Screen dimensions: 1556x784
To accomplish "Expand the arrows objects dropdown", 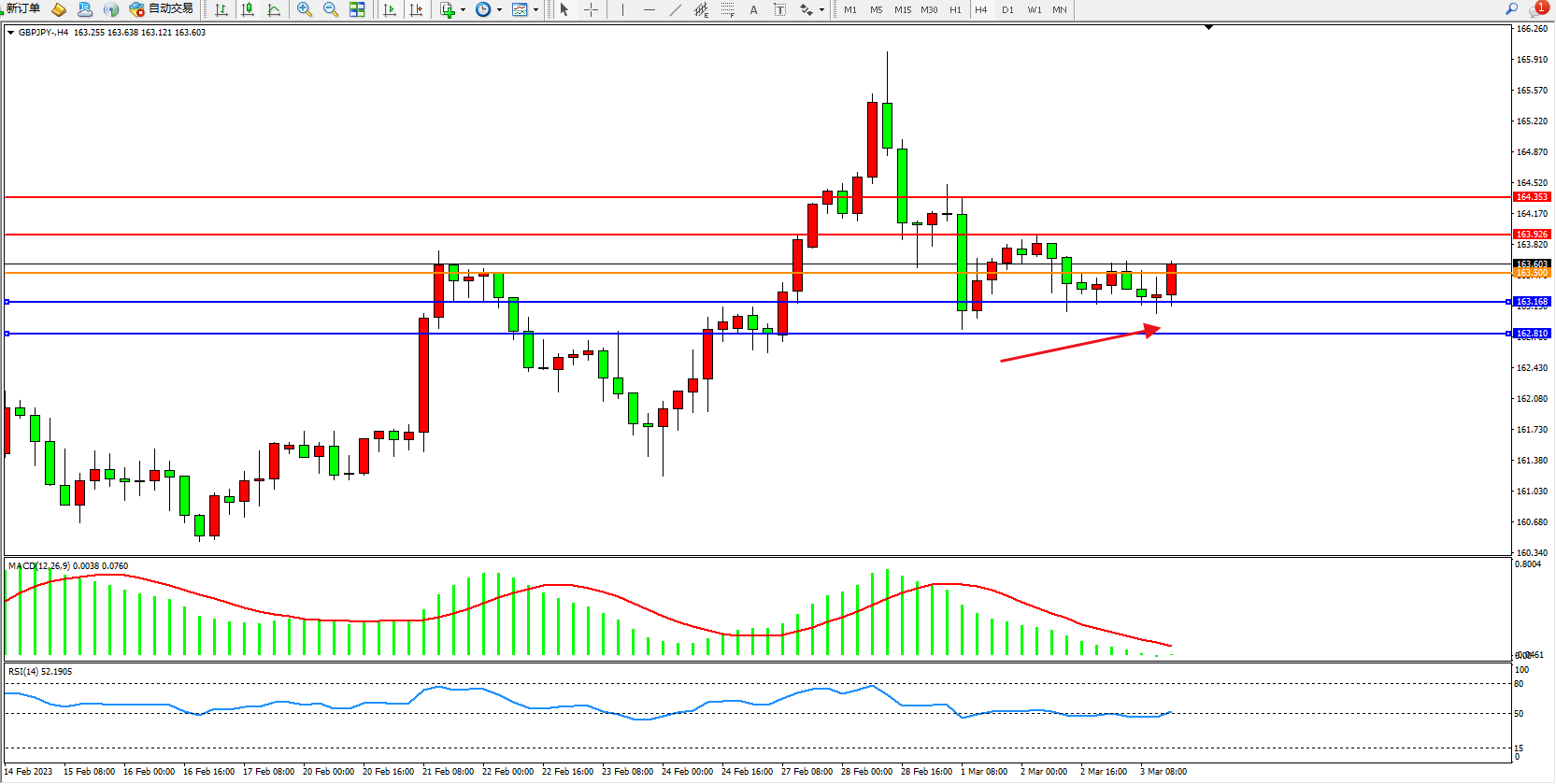I will click(x=821, y=10).
